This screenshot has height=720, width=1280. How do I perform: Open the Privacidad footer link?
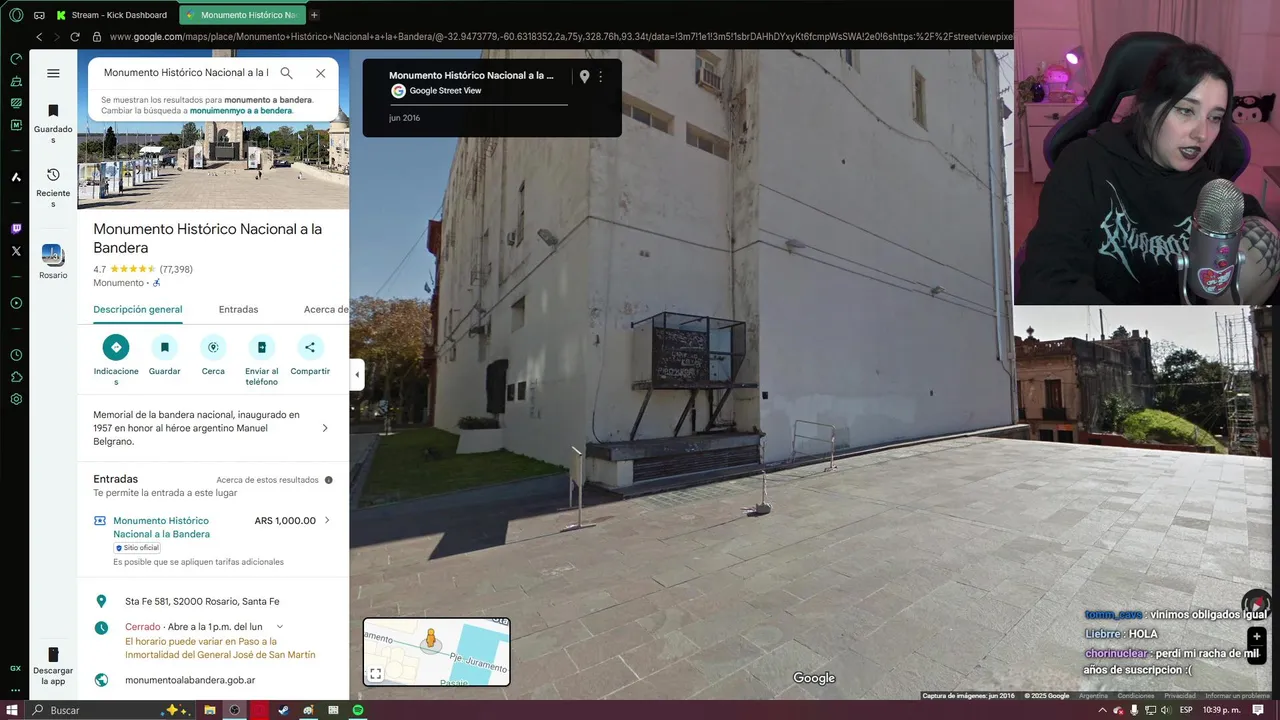[x=1179, y=696]
